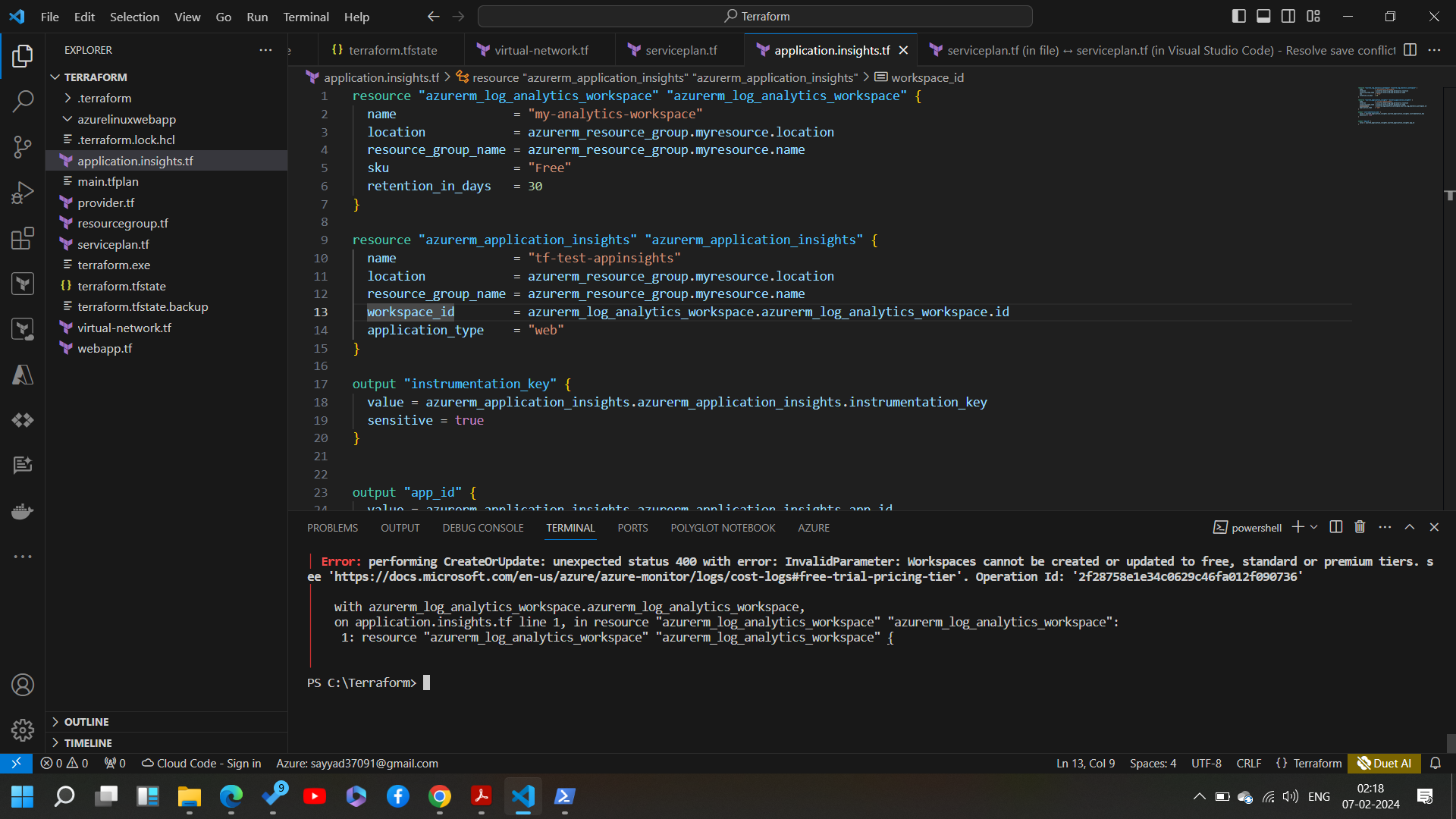This screenshot has height=819, width=1456.
Task: Click Duet AI status bar button
Action: [1384, 763]
